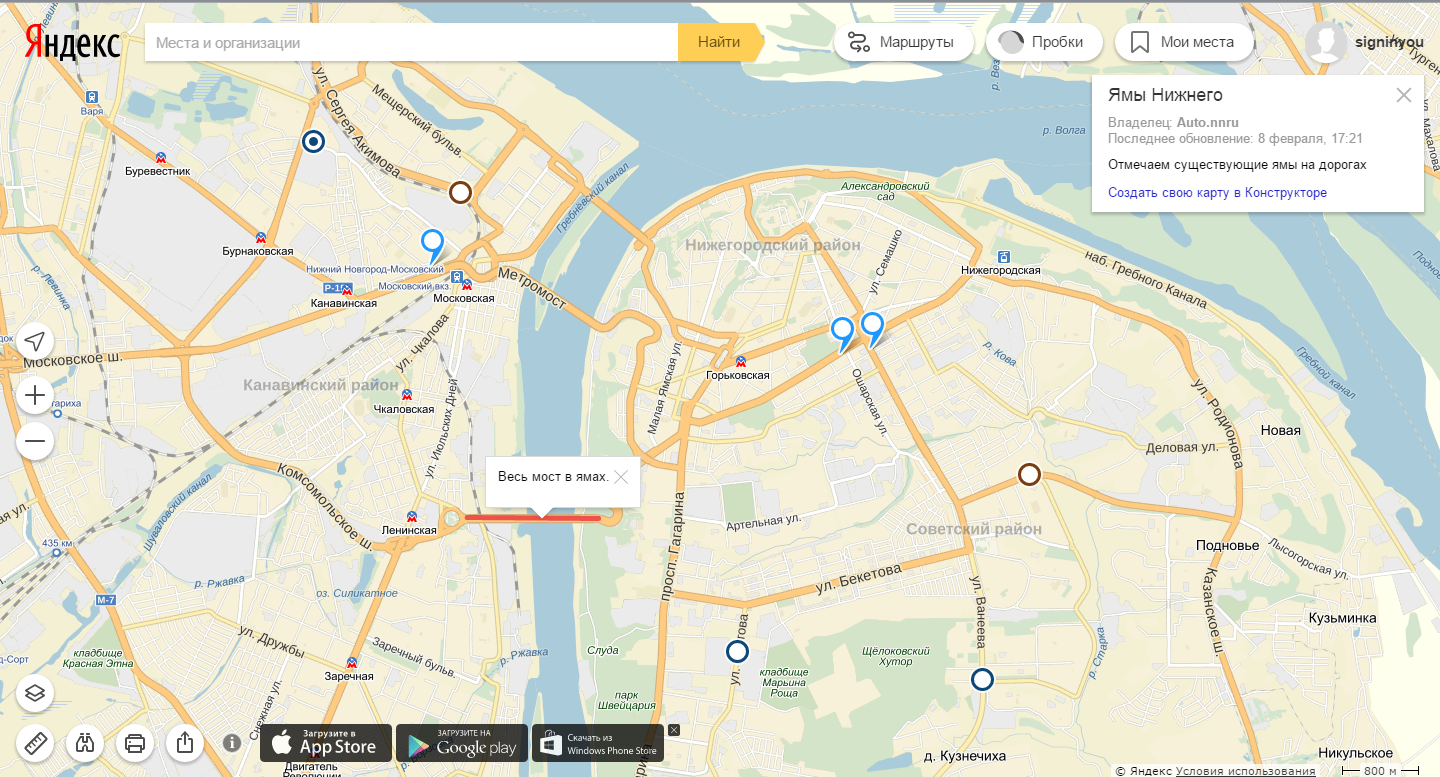1440x777 pixels.
Task: Close the 'Ямы Нижнего' info panel
Action: [1404, 95]
